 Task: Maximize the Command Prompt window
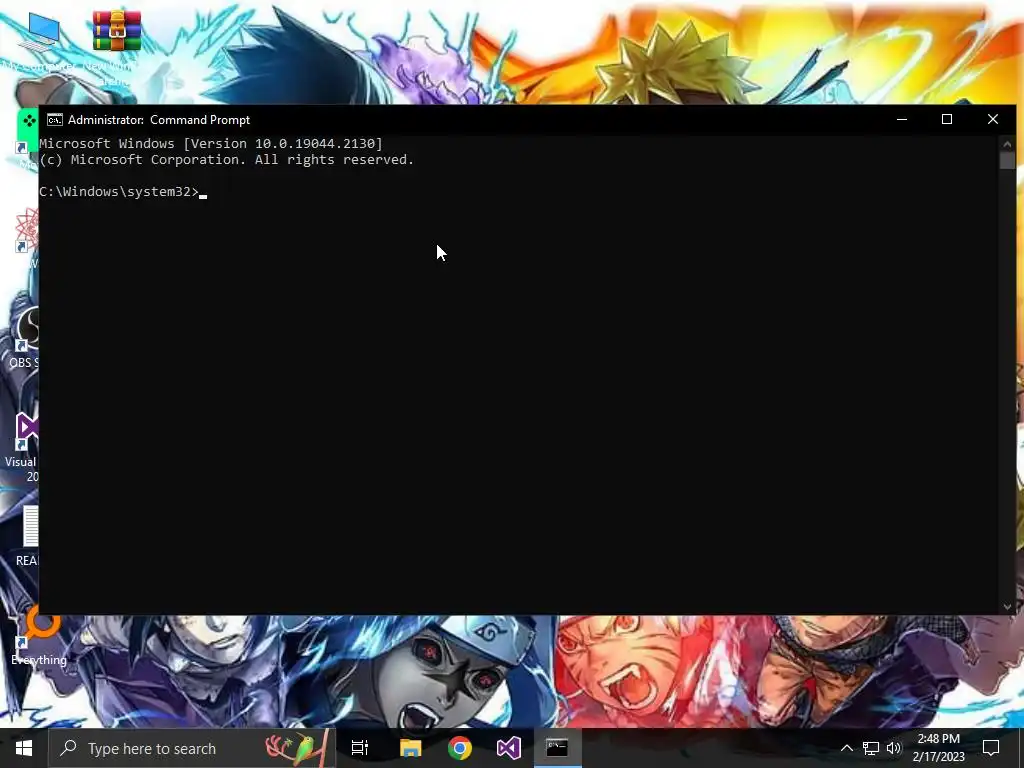pos(947,120)
